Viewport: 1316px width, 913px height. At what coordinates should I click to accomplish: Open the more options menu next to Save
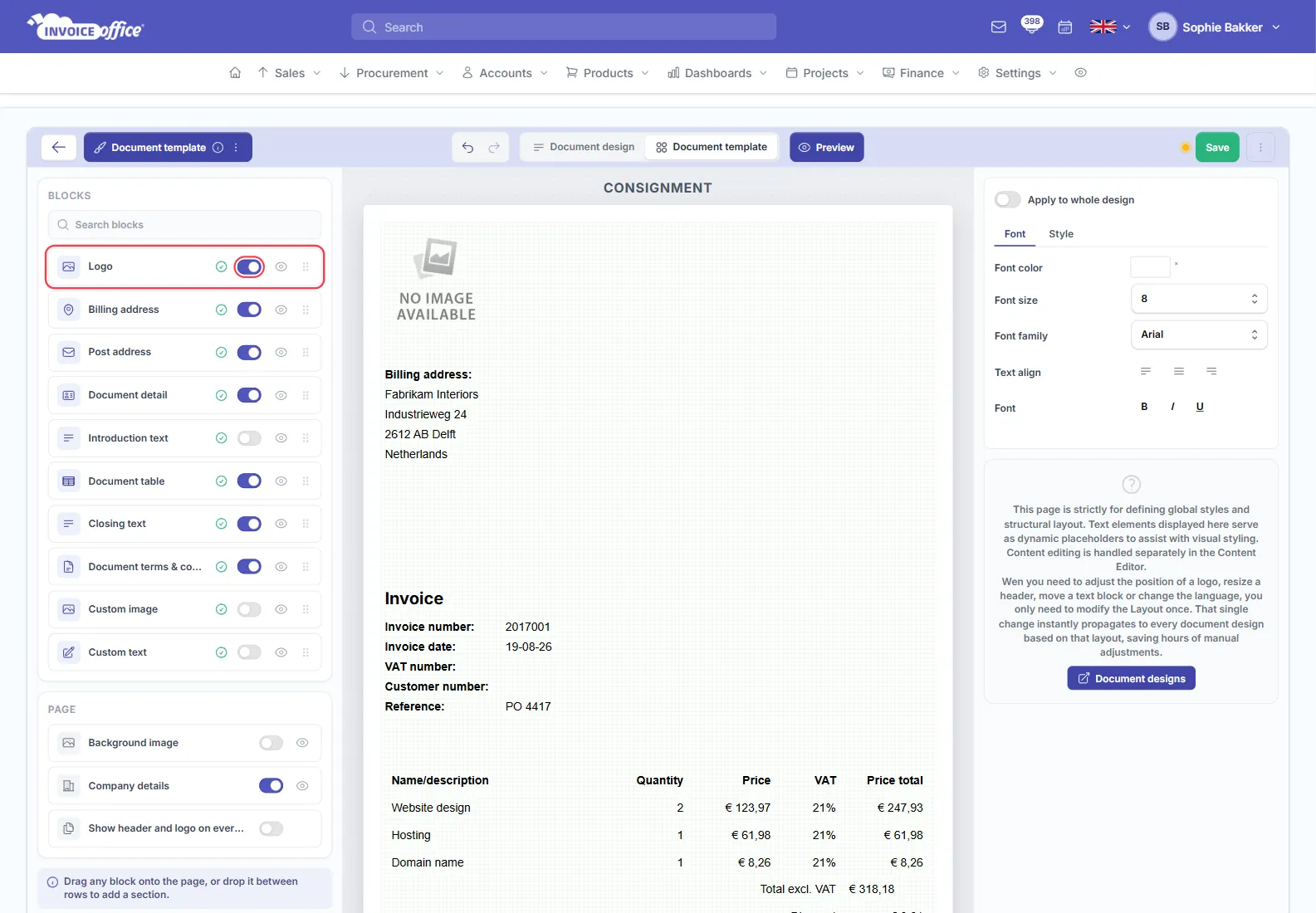click(1260, 147)
